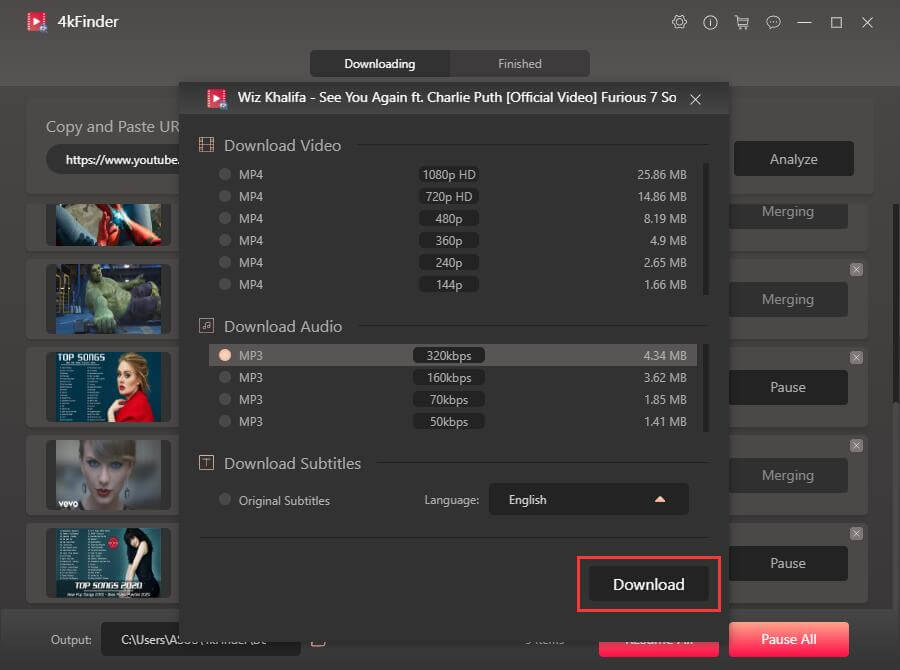Click the feedback chat bubble icon
Viewport: 900px width, 670px height.
[x=772, y=22]
